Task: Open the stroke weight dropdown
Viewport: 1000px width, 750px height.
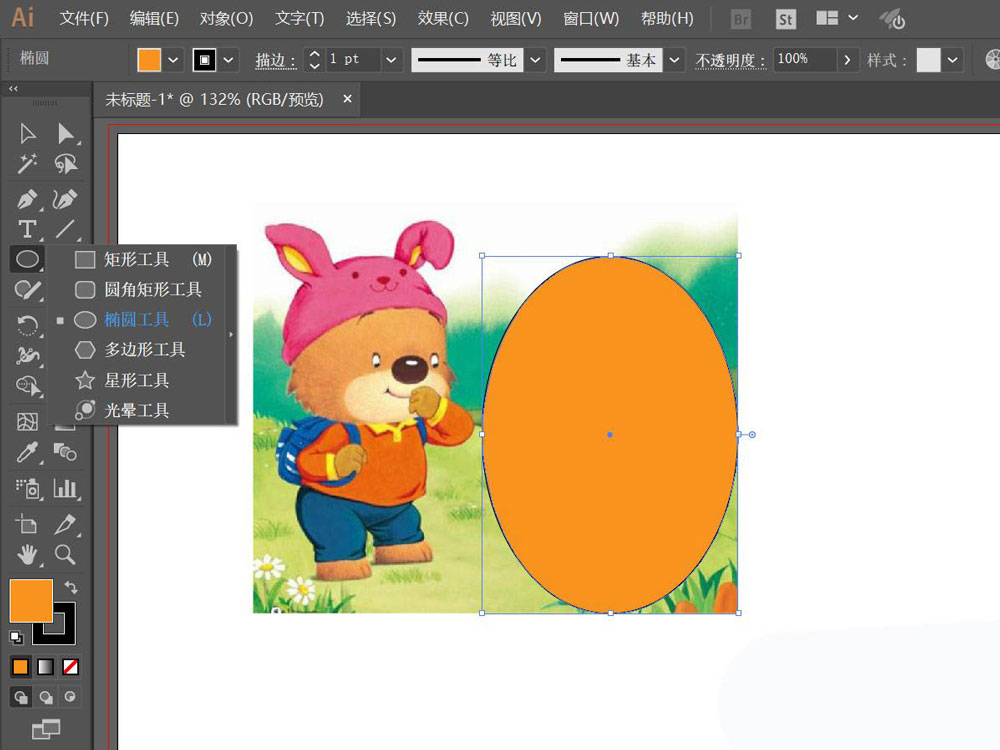Action: click(x=391, y=60)
